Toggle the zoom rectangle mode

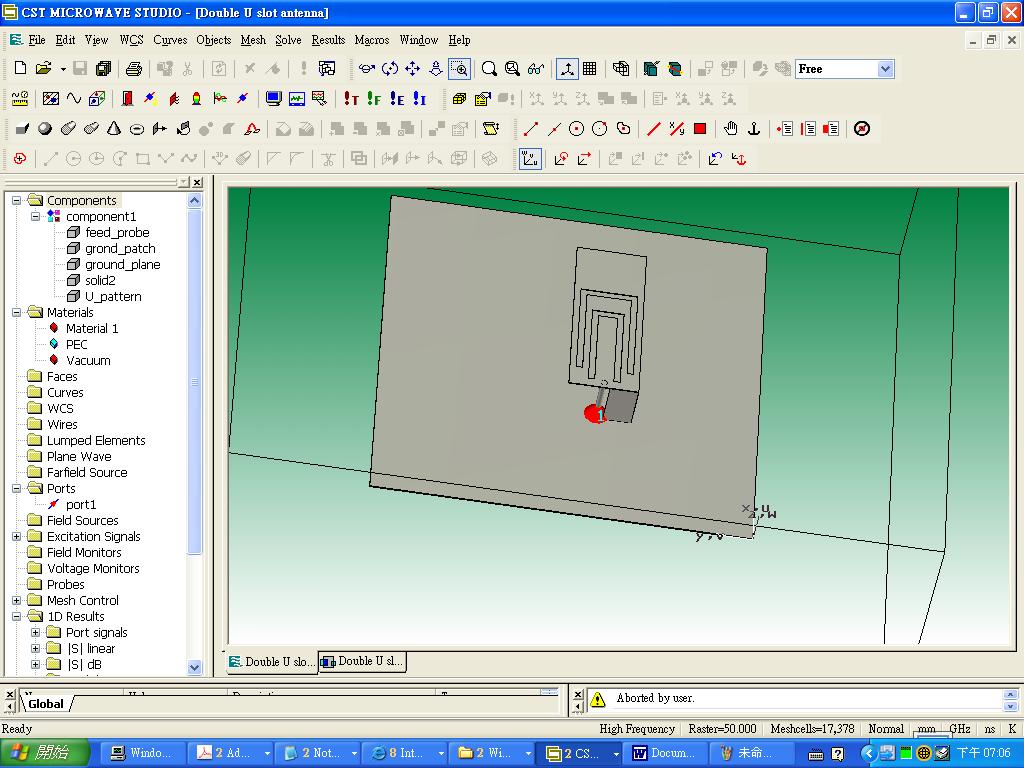(459, 69)
